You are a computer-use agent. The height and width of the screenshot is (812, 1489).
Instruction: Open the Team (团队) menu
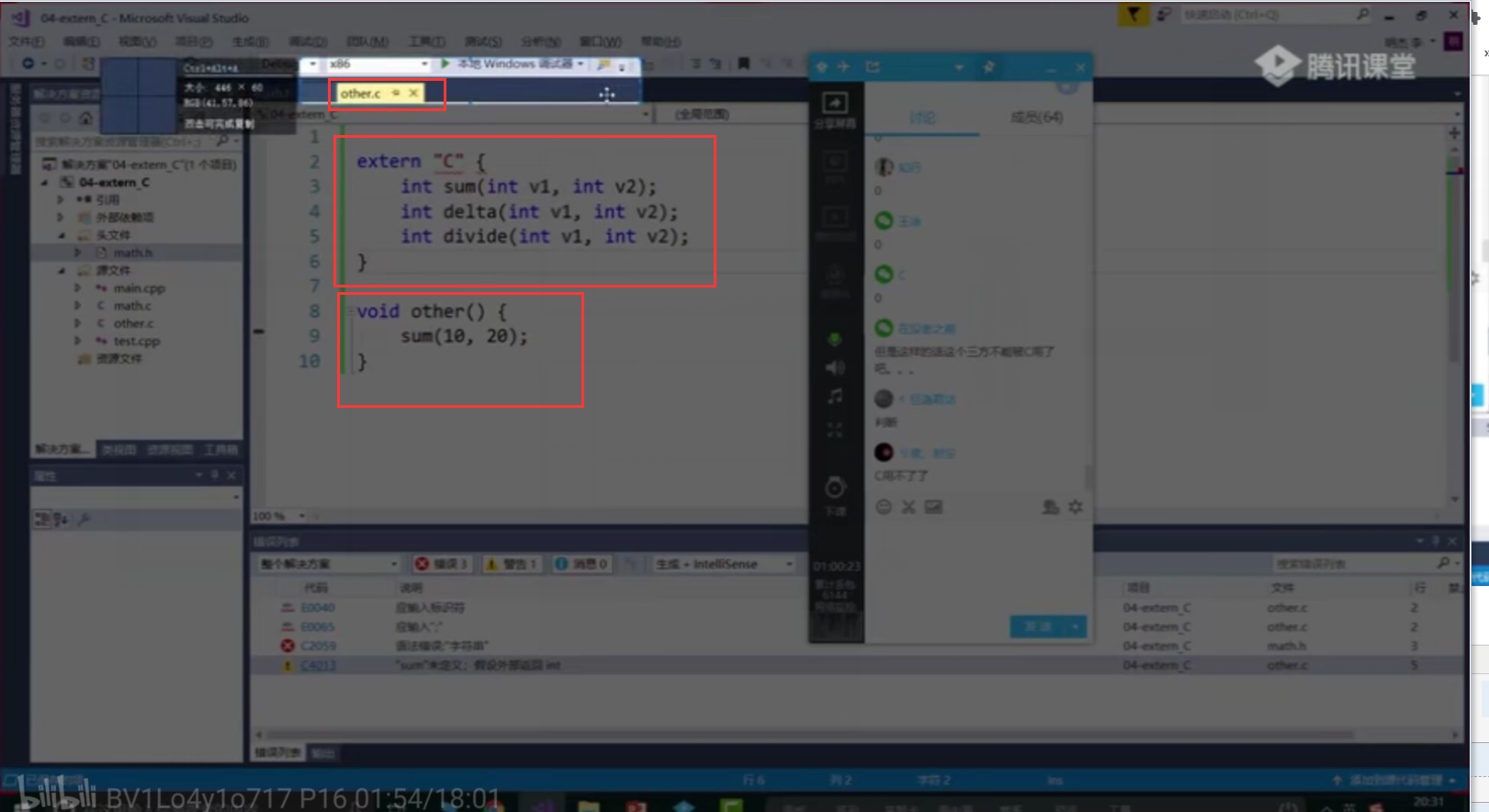(367, 41)
